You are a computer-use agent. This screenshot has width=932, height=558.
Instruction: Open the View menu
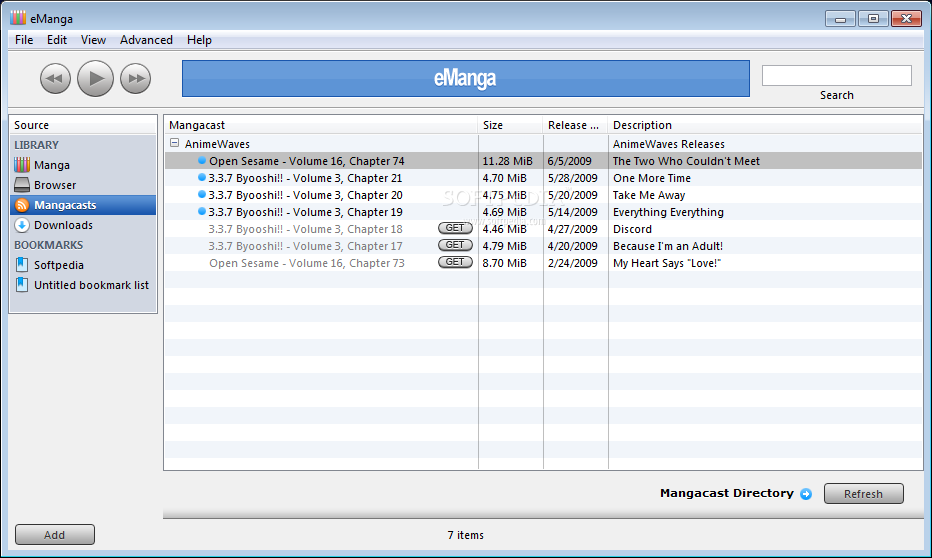coord(93,40)
